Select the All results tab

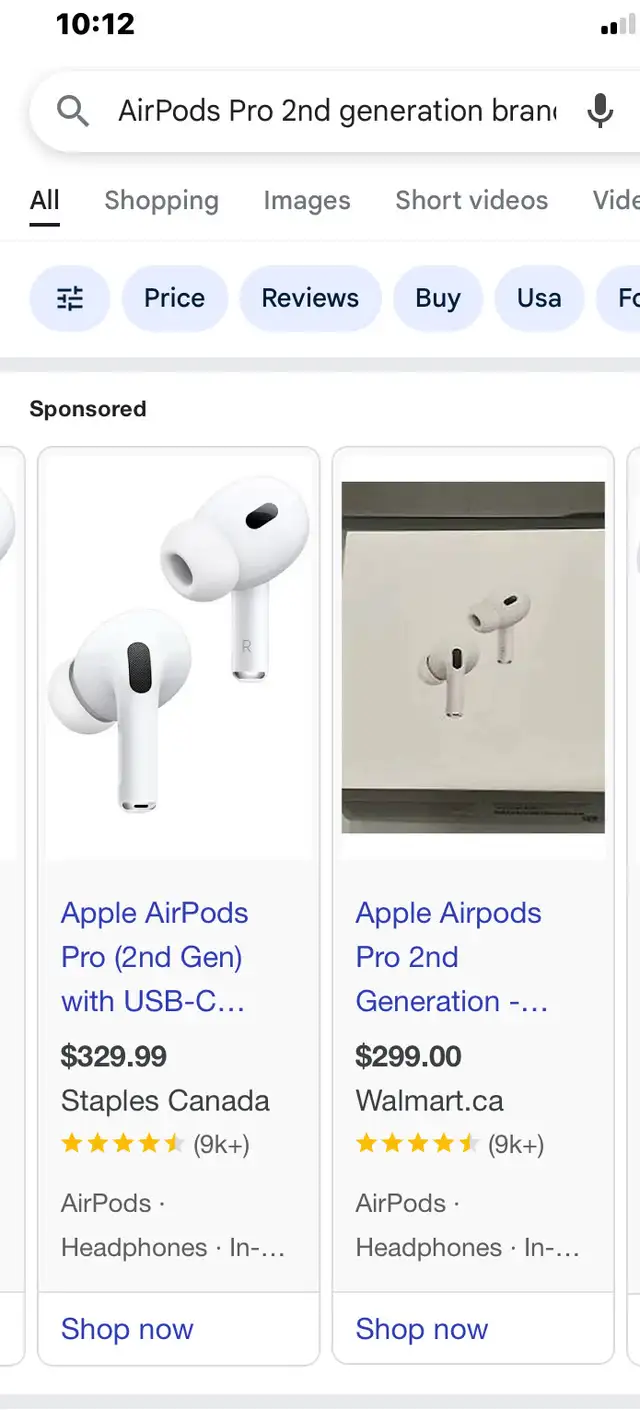(x=44, y=200)
